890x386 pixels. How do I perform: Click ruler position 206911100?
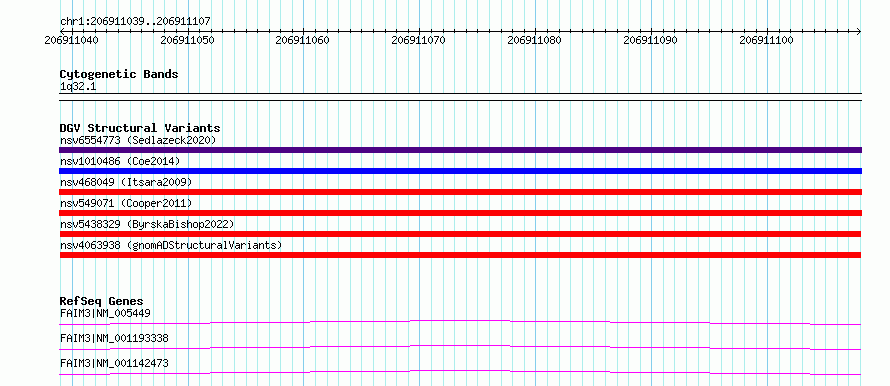(767, 40)
